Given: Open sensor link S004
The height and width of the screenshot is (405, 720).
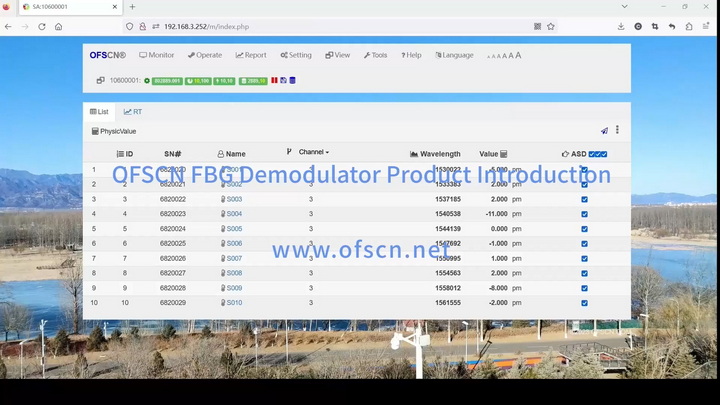Looking at the screenshot, I should pyautogui.click(x=234, y=214).
